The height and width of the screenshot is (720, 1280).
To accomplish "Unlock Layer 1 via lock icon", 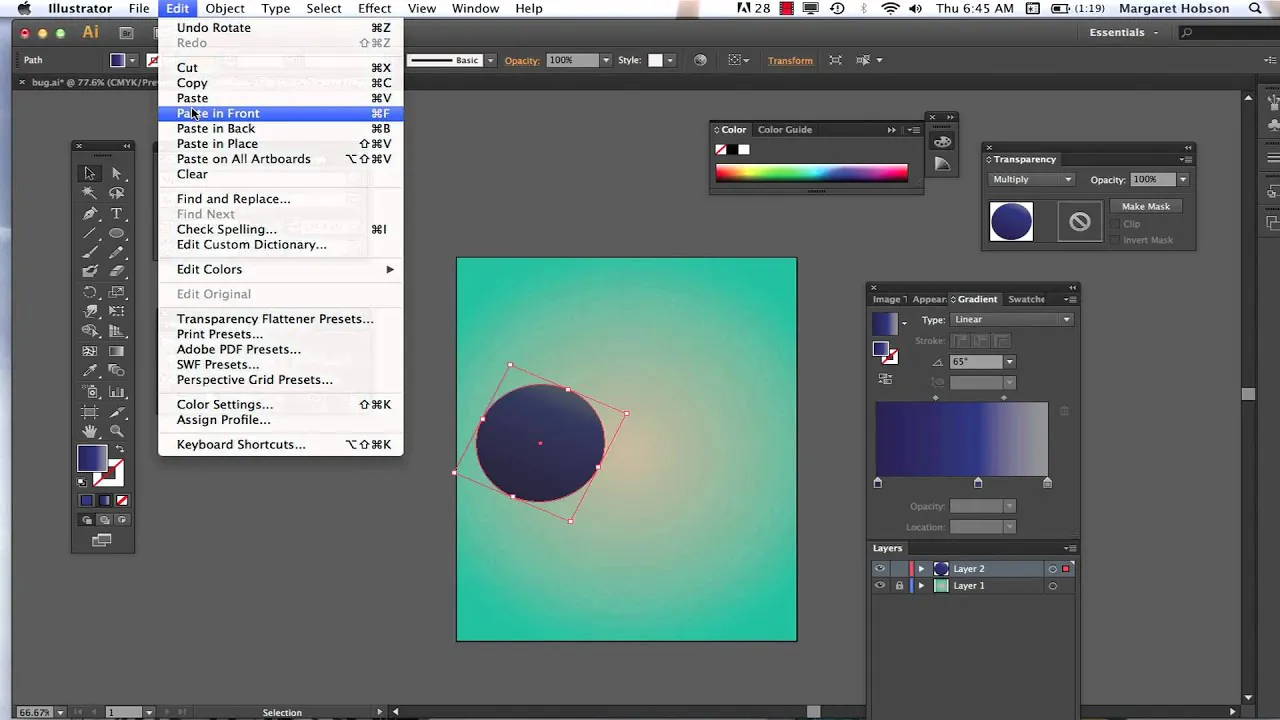I will [x=898, y=586].
